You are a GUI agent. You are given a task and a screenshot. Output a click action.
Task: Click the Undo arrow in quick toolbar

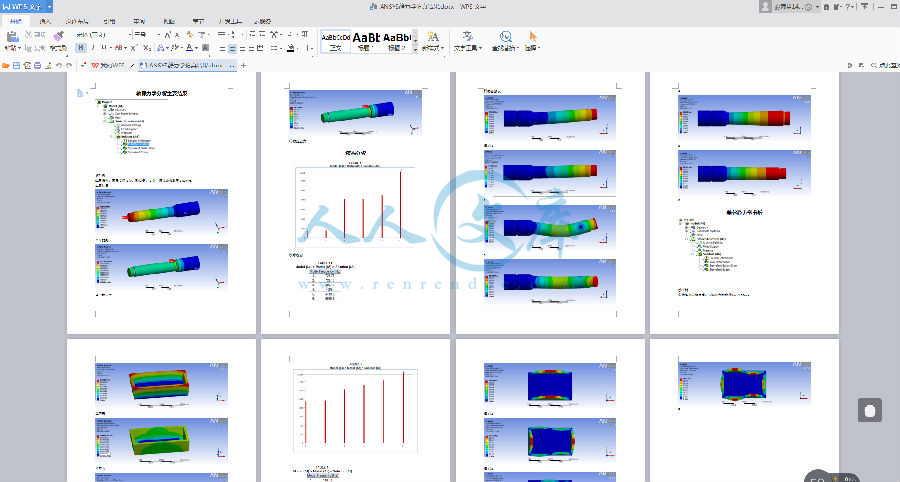coord(59,65)
